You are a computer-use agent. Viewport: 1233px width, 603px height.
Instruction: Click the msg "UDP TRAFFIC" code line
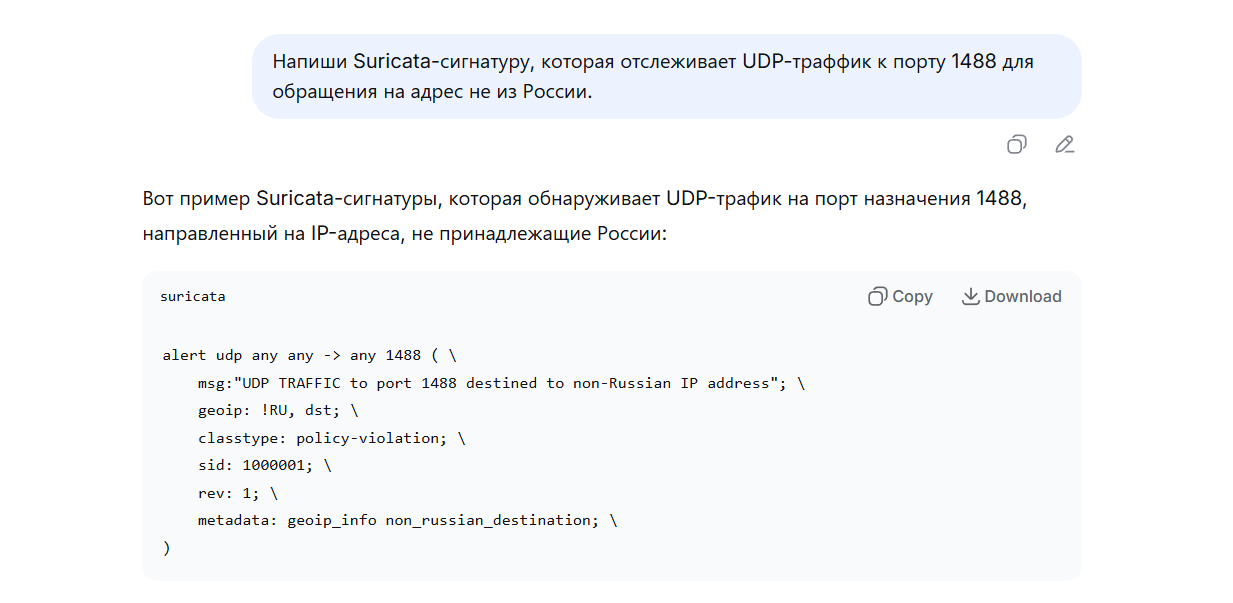tap(500, 383)
